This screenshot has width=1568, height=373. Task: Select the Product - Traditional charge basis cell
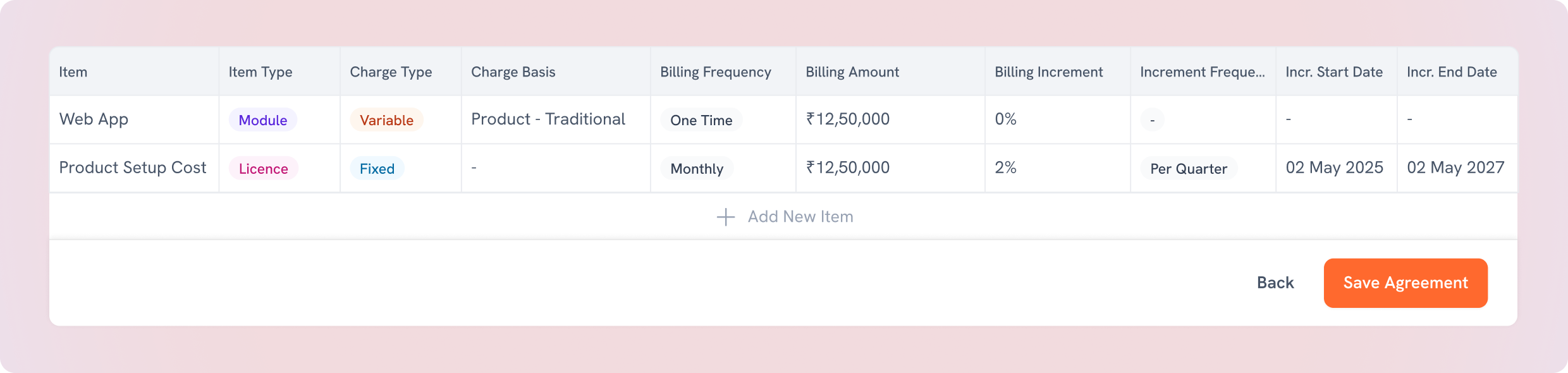[548, 119]
